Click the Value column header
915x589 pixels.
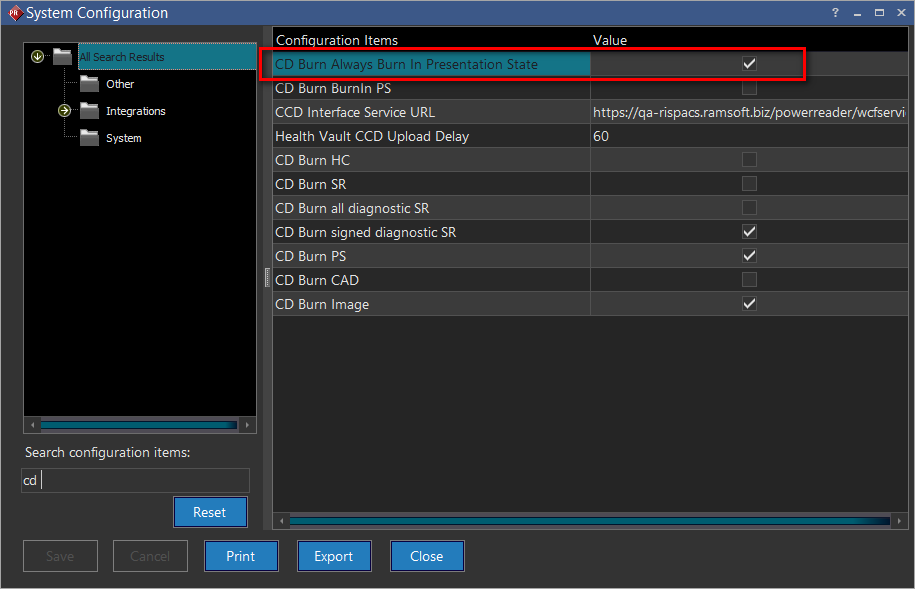pyautogui.click(x=610, y=40)
